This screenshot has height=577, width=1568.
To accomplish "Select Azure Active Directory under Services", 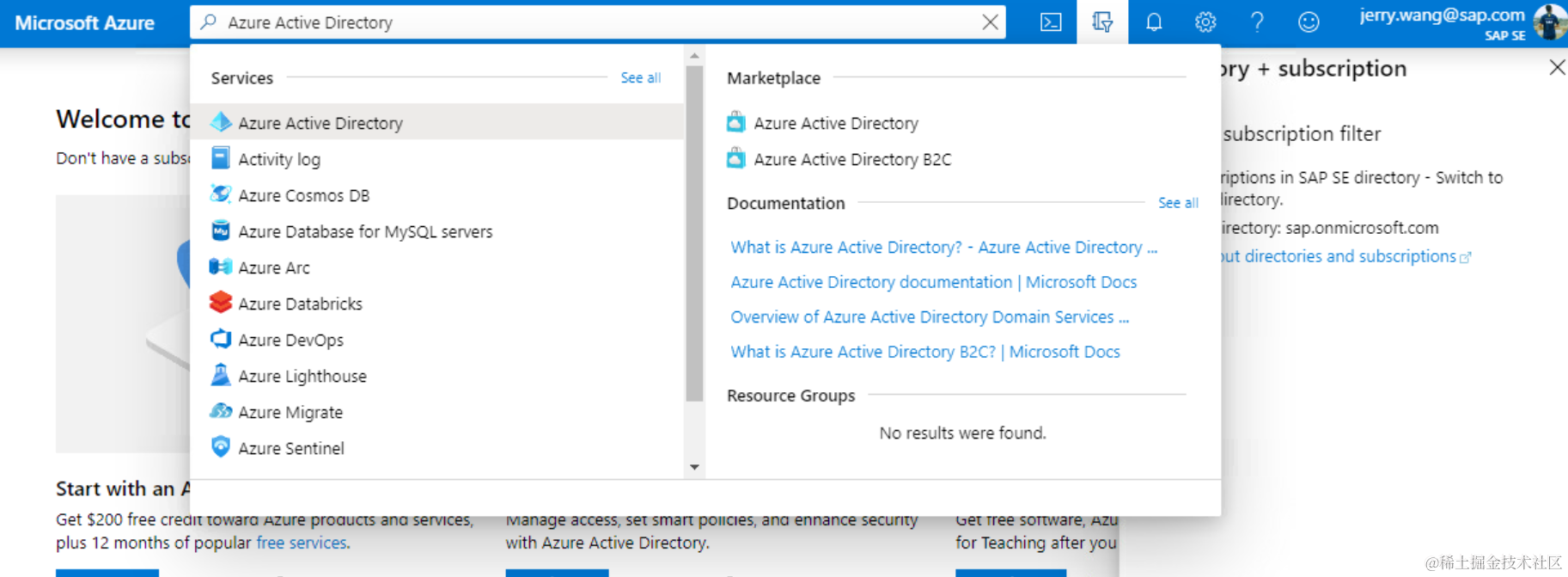I will click(x=320, y=123).
